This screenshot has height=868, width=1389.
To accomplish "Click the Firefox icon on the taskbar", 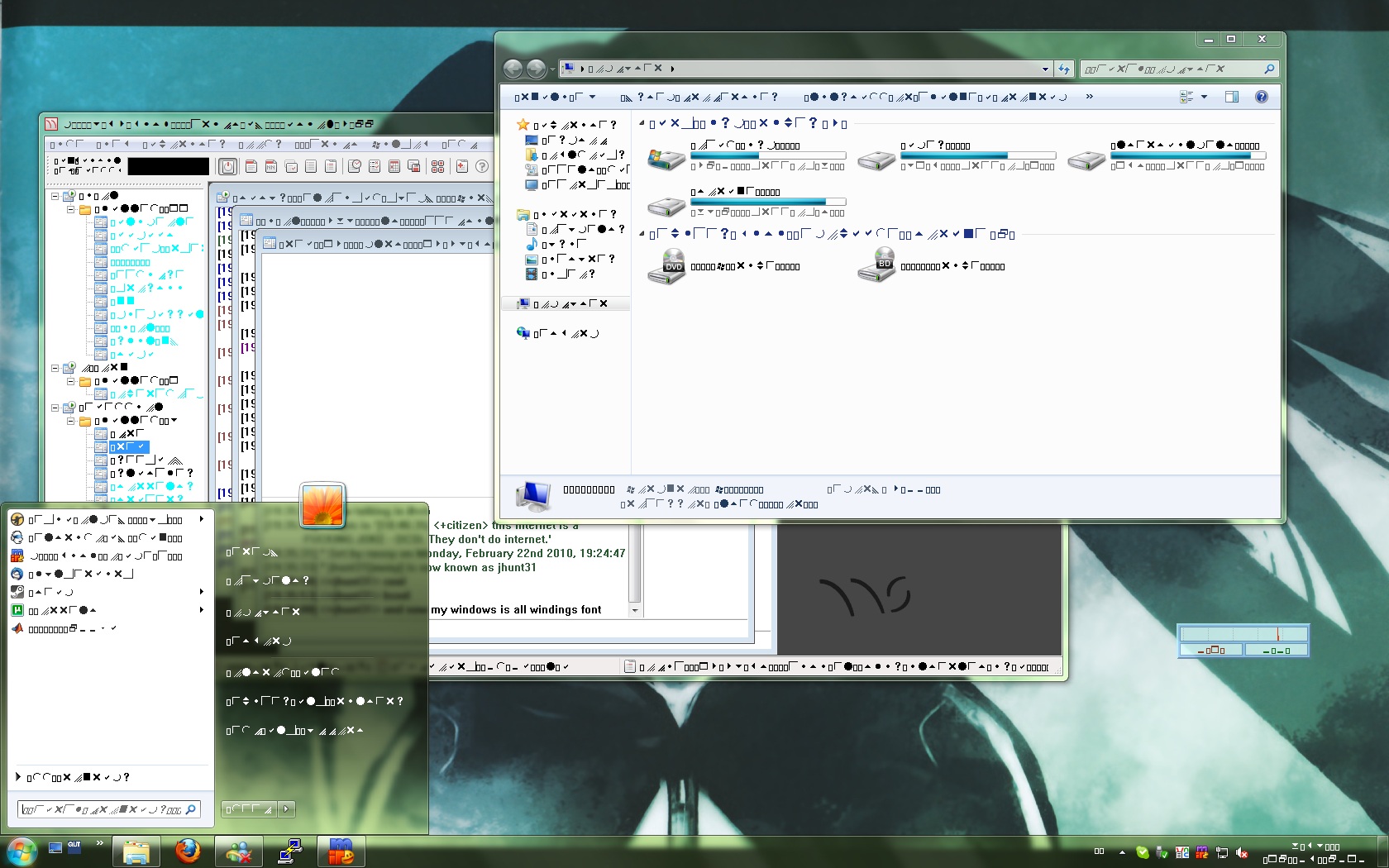I will tap(188, 851).
